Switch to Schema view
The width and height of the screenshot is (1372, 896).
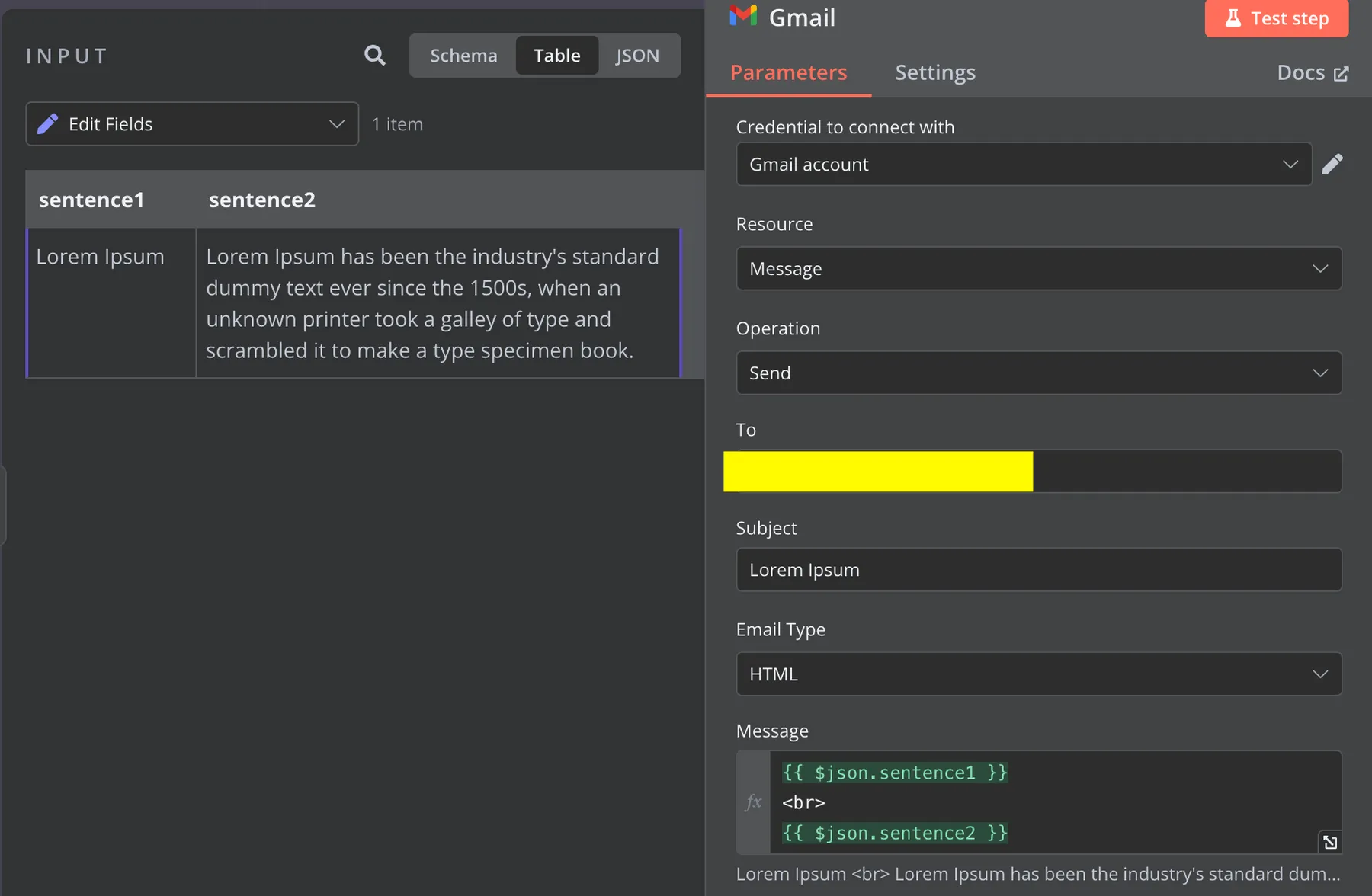pyautogui.click(x=463, y=56)
